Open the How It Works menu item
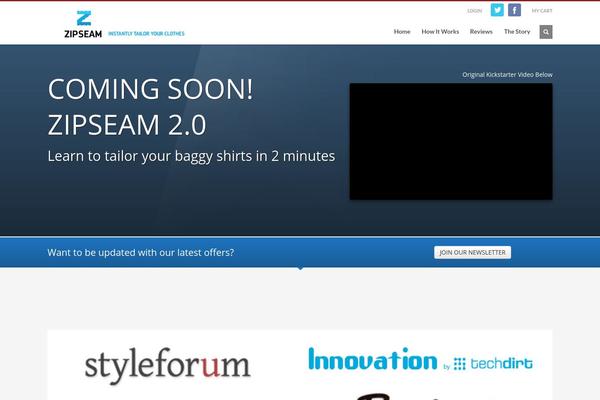600x400 pixels. [x=440, y=32]
